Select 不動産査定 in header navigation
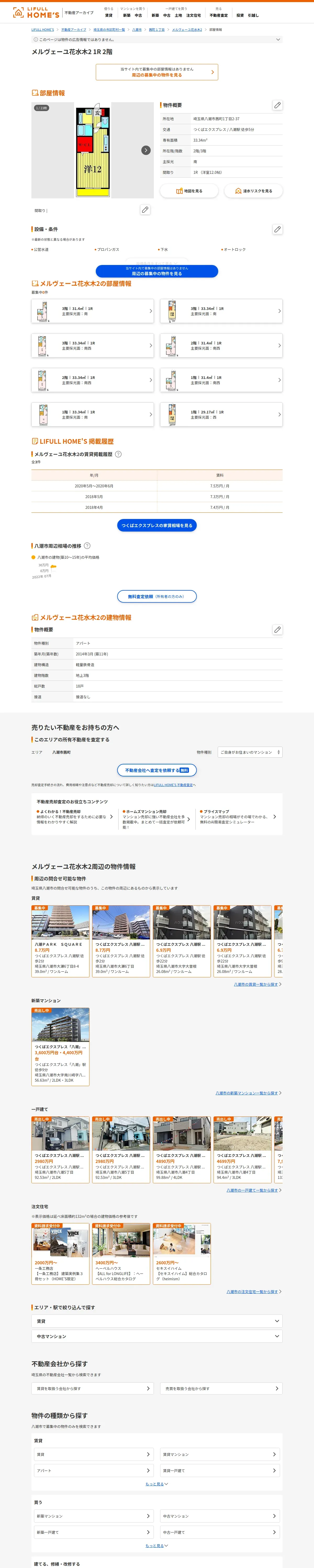Screen dimensions: 314x1568 (218, 15)
